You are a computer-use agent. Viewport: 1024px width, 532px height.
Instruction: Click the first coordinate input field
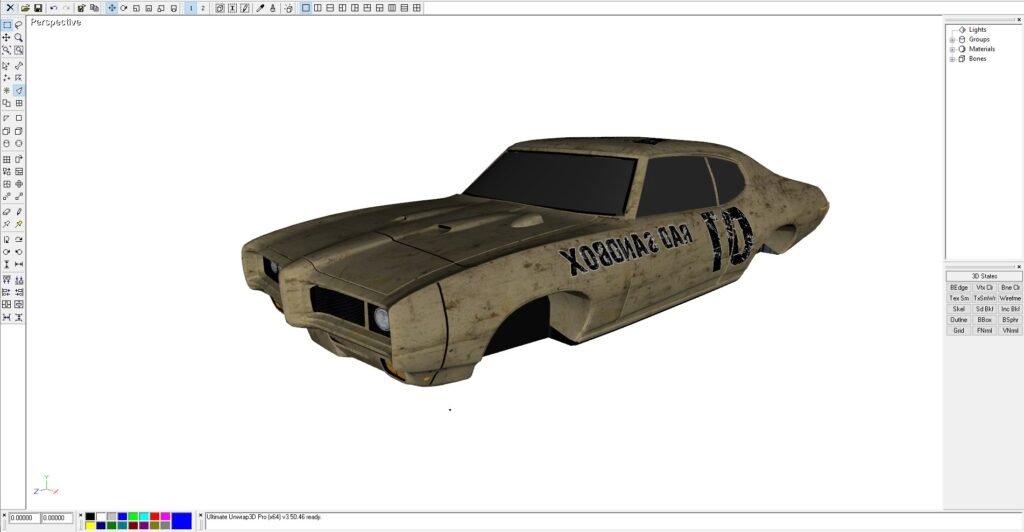click(x=23, y=518)
